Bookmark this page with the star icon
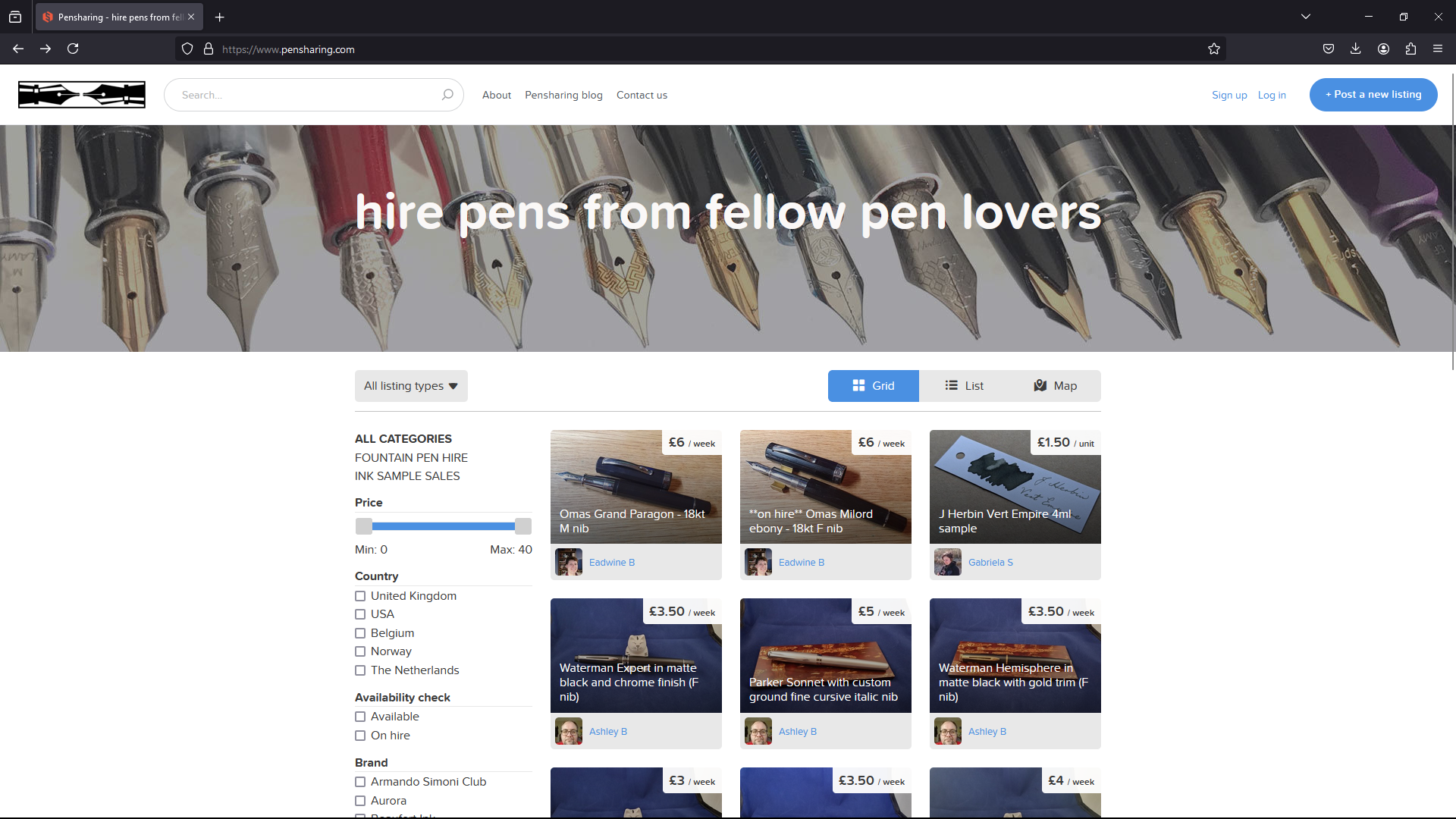 point(1214,49)
